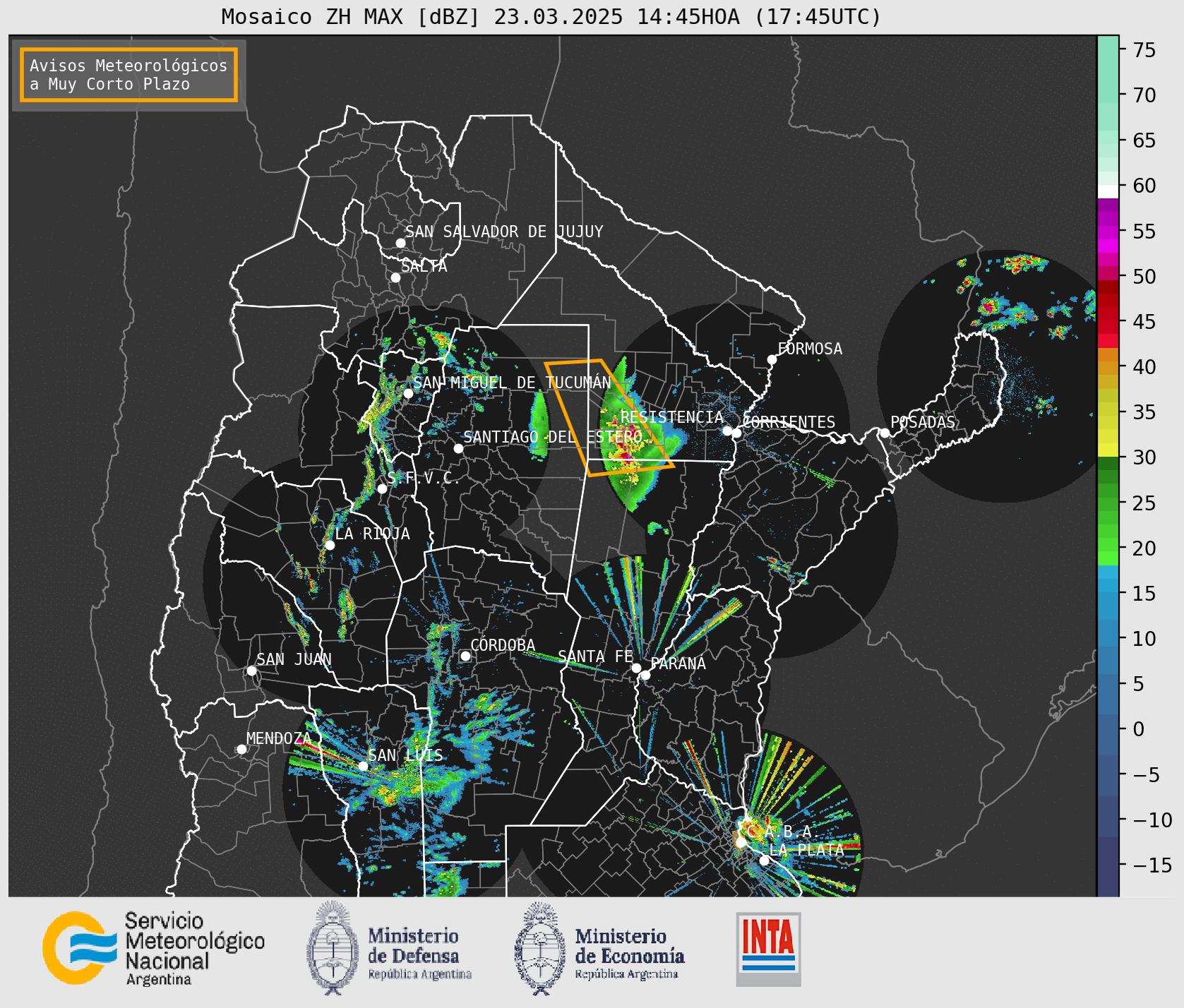
Task: Click the 45 tick label on the colorbar
Action: pyautogui.click(x=1144, y=322)
